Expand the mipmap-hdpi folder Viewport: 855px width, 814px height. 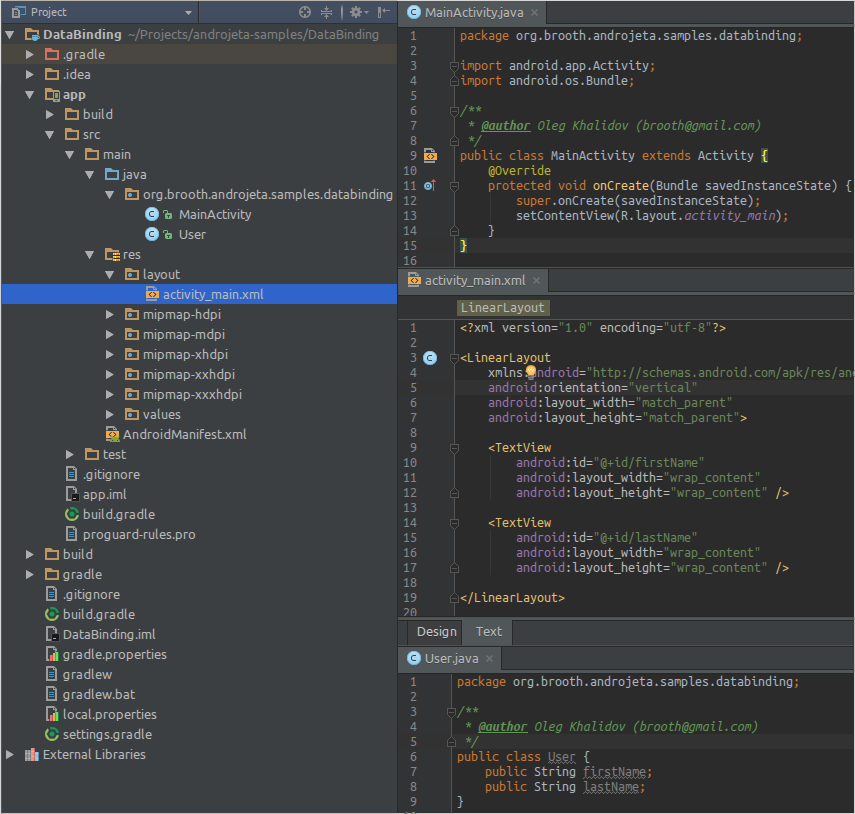110,314
